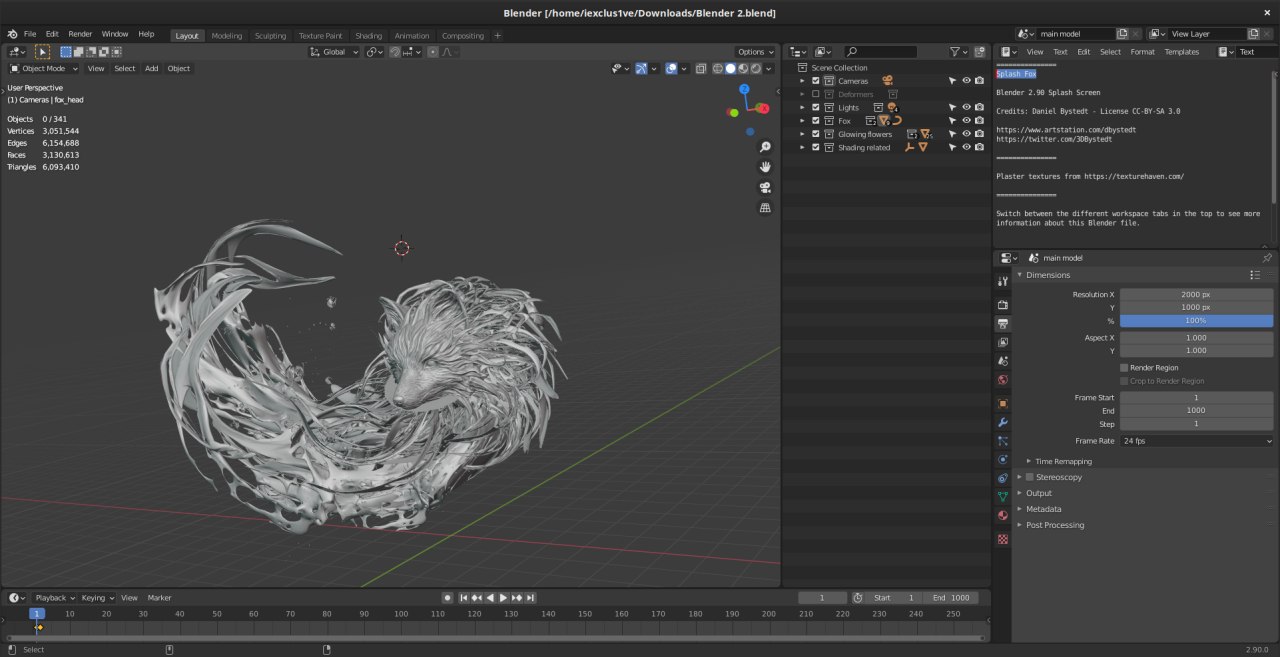The width and height of the screenshot is (1280, 657).
Task: Uncheck the Fox collection checkbox
Action: 816,121
